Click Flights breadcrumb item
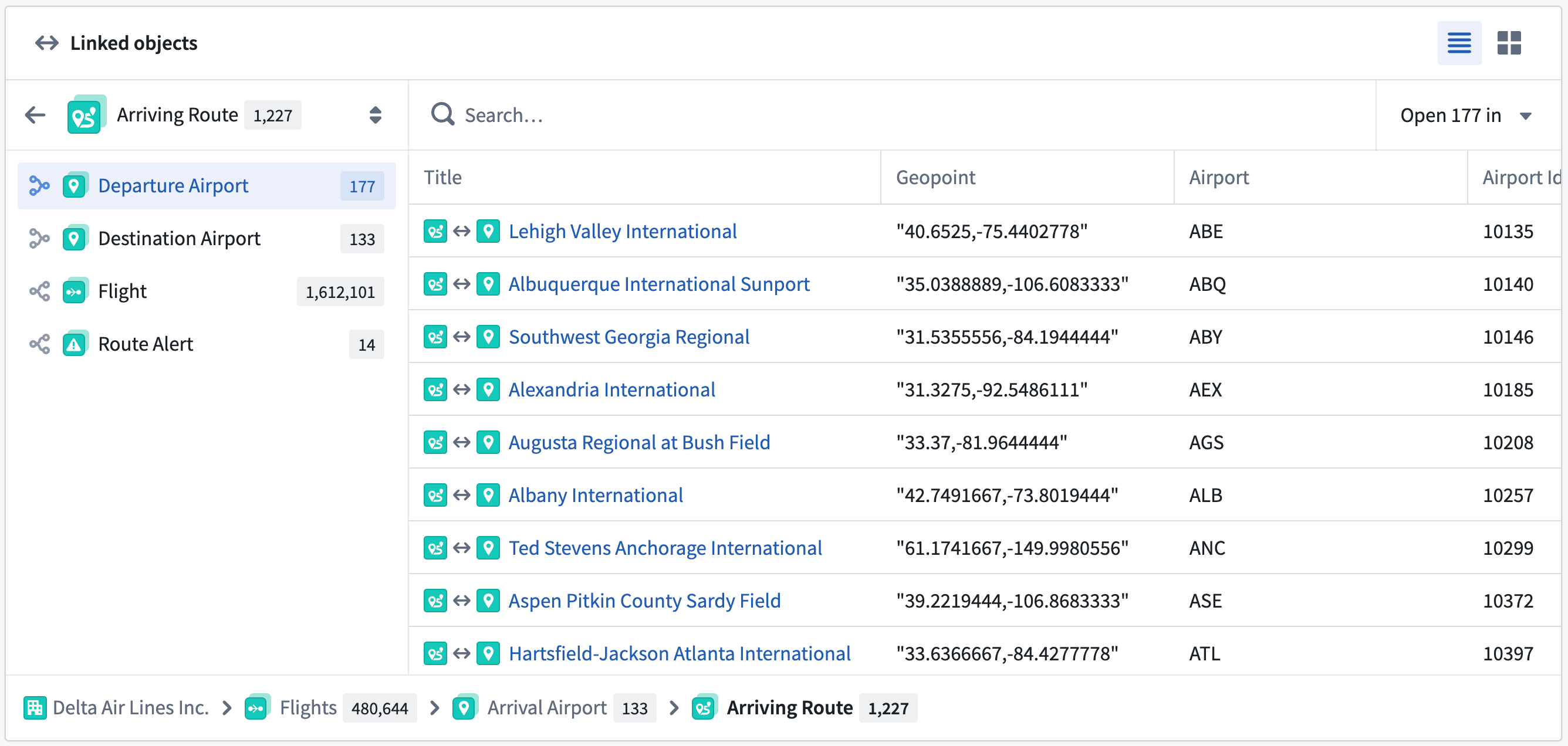1568x746 pixels. point(307,708)
